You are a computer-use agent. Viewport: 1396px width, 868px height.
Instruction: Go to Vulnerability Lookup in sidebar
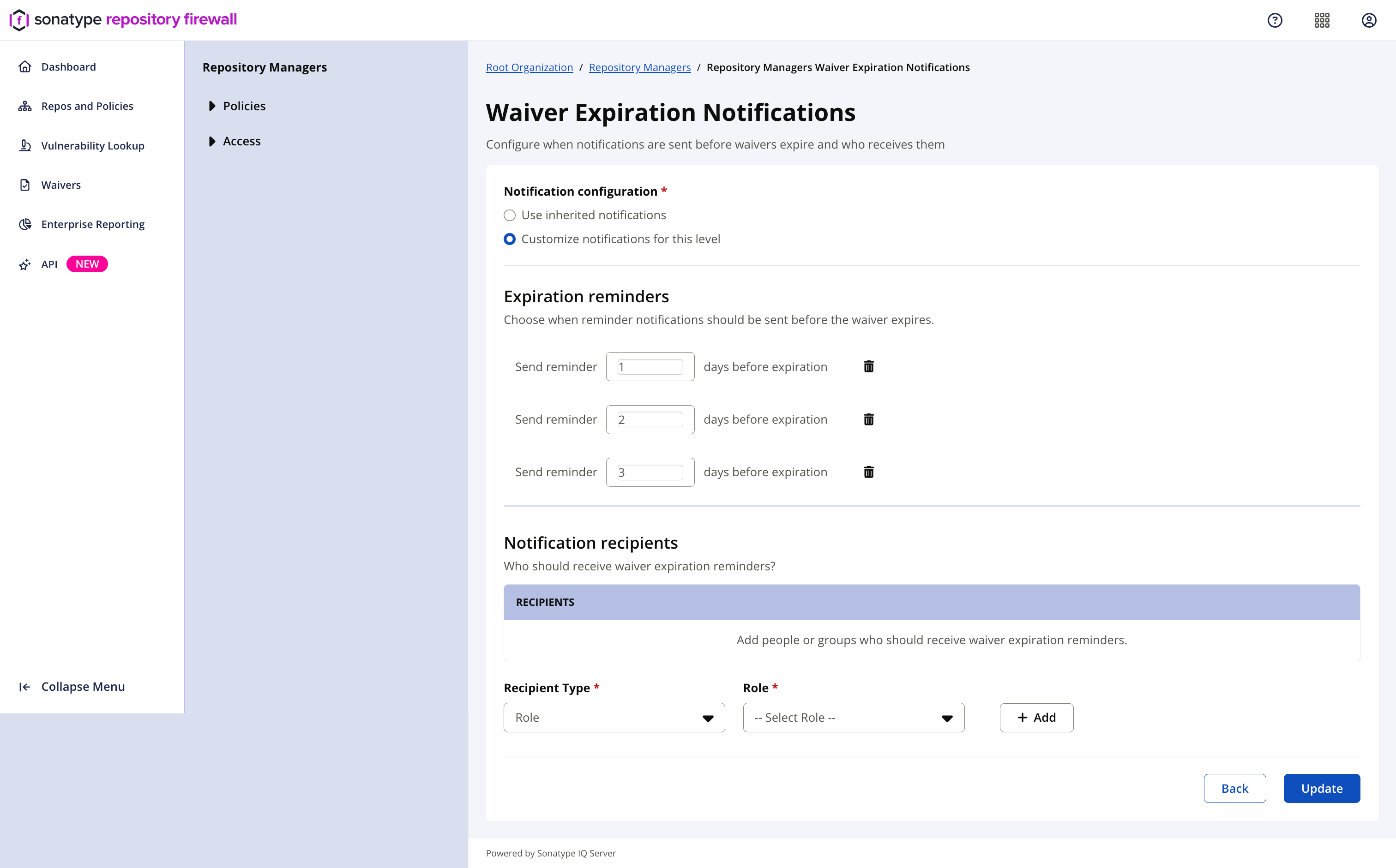pos(92,146)
